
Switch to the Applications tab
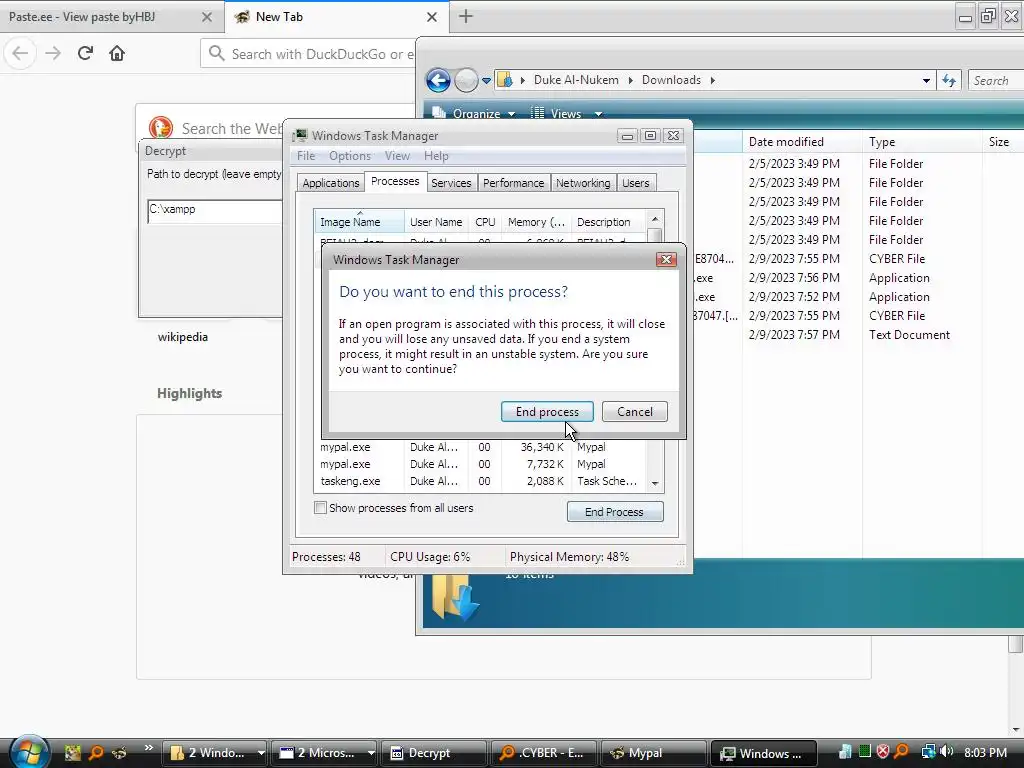click(330, 183)
